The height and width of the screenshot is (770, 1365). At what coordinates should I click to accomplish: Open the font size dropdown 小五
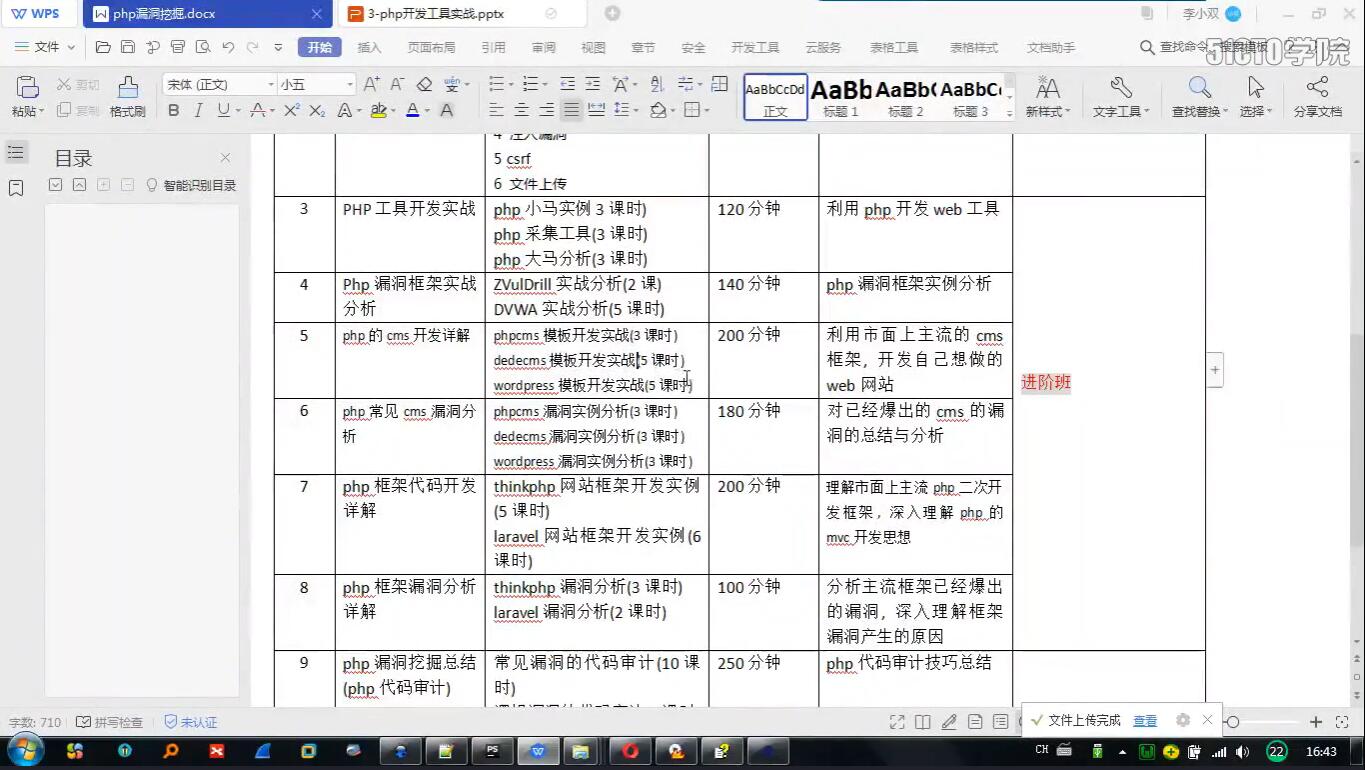pyautogui.click(x=349, y=85)
